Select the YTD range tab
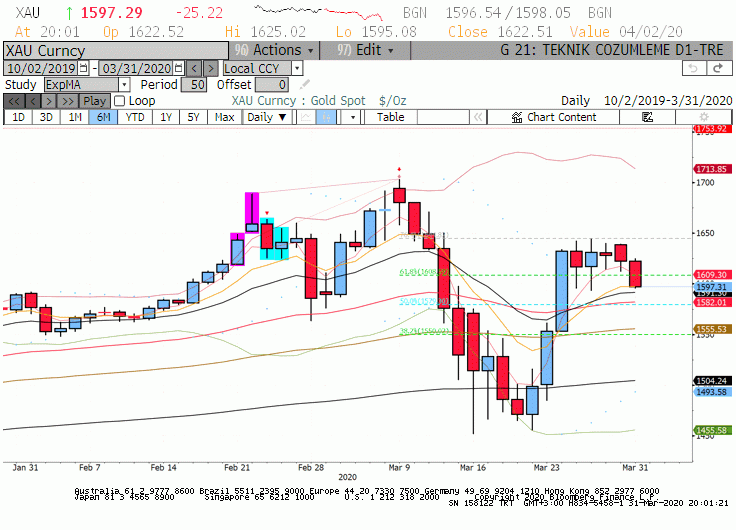The width and height of the screenshot is (736, 530). click(135, 117)
